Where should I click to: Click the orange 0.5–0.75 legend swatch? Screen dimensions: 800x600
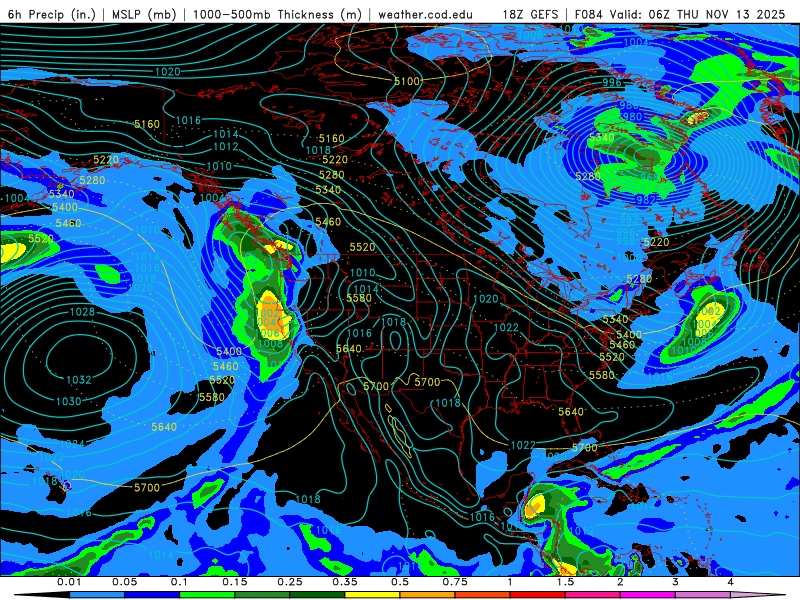pyautogui.click(x=427, y=595)
